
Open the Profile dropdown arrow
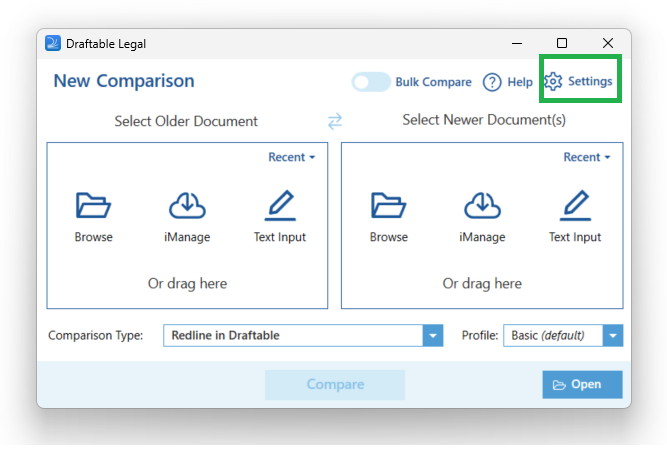point(613,335)
